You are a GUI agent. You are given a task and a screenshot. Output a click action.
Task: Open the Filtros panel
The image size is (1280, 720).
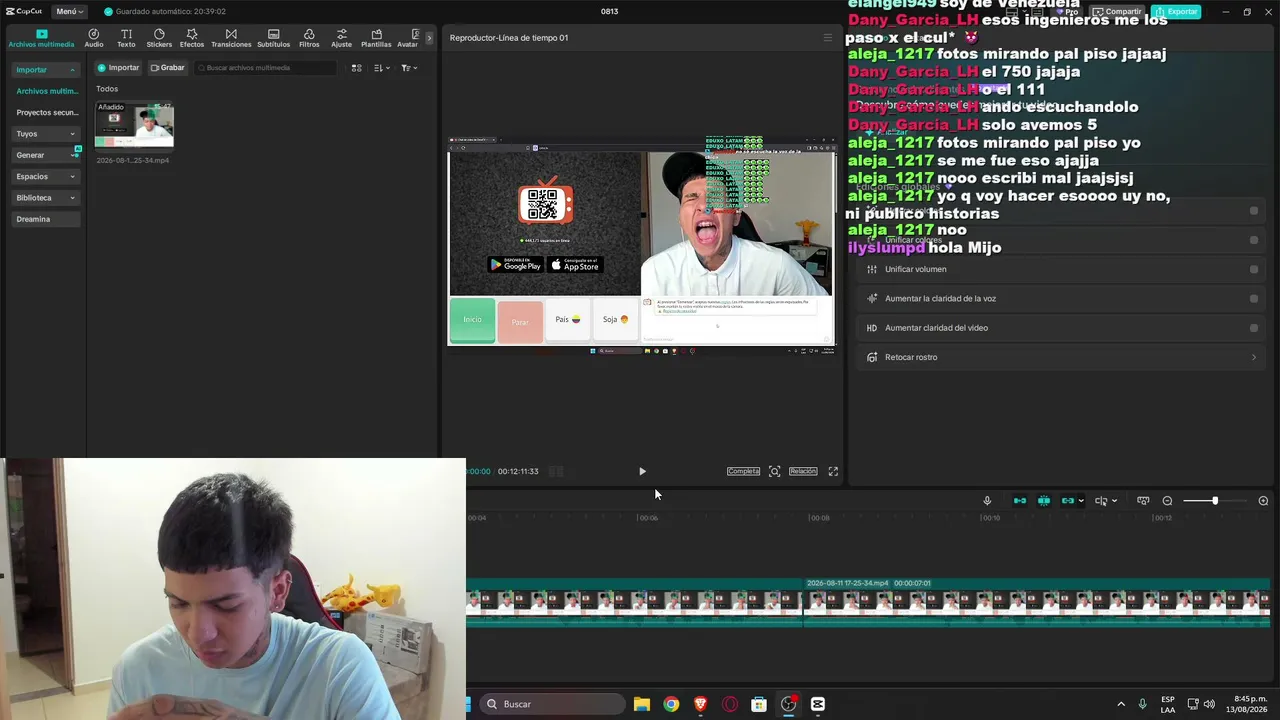pos(309,38)
